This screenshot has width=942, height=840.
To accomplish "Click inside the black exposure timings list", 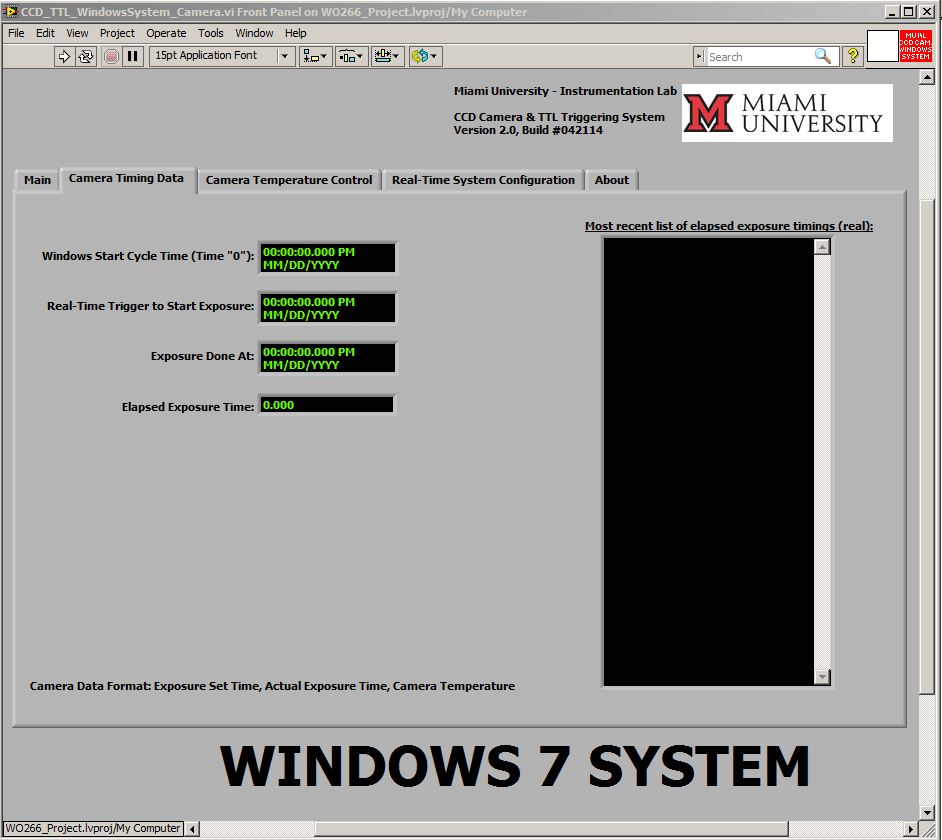I will click(708, 461).
